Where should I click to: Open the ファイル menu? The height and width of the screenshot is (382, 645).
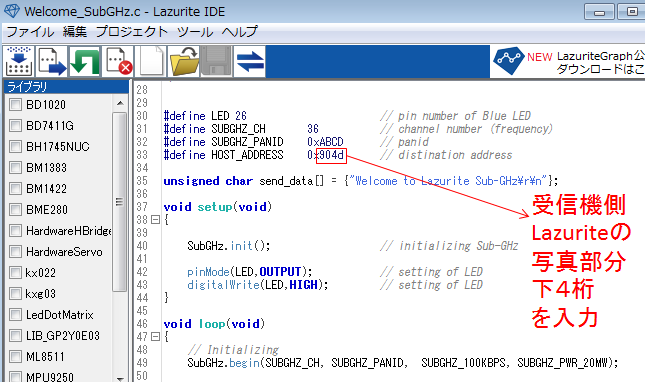(x=30, y=32)
